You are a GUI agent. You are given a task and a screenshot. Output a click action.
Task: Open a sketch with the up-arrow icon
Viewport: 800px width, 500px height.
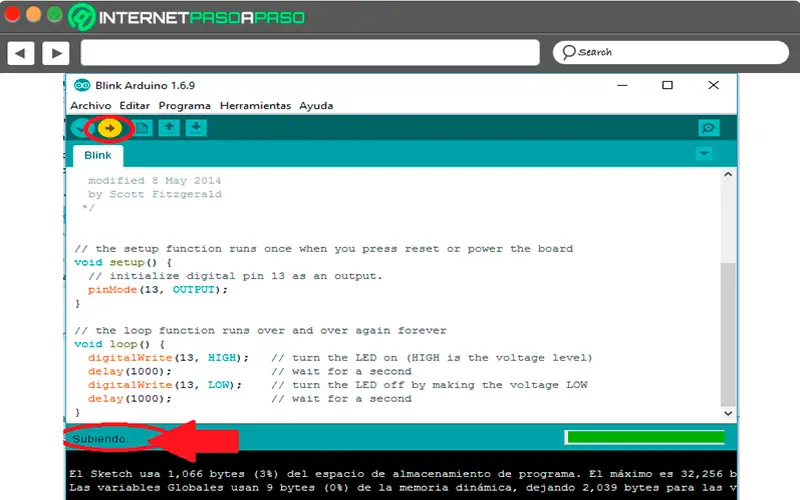click(x=169, y=128)
